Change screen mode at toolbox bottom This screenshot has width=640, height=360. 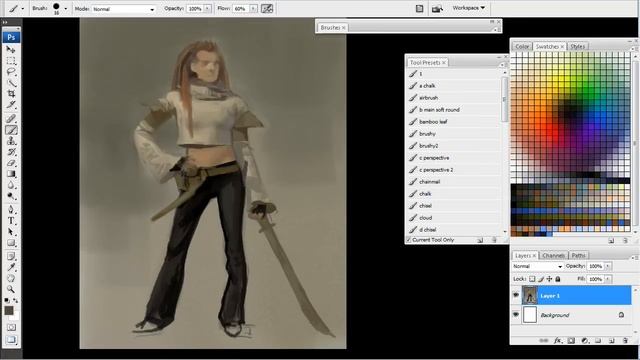click(11, 340)
